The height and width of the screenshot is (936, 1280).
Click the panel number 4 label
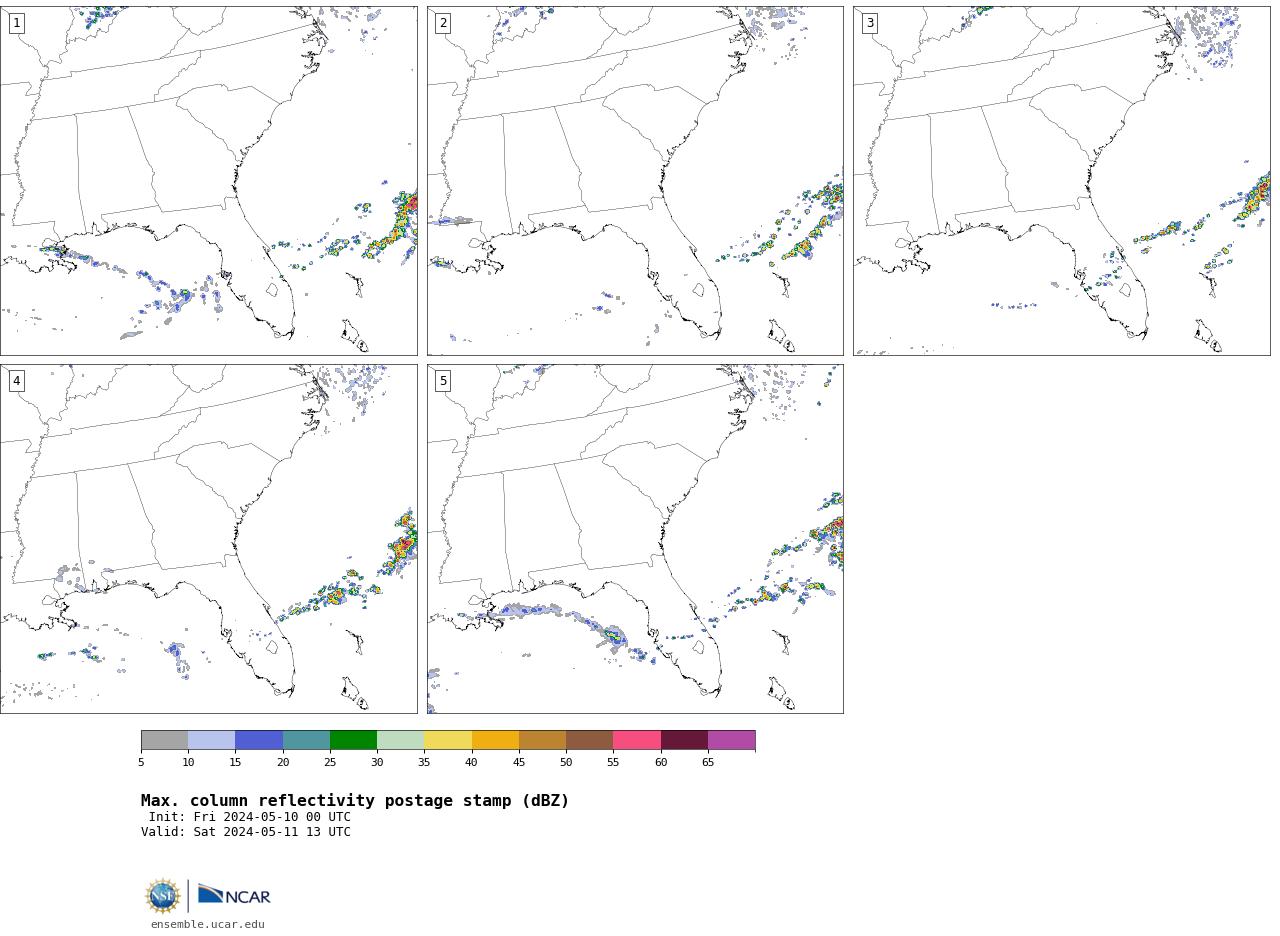[16, 381]
